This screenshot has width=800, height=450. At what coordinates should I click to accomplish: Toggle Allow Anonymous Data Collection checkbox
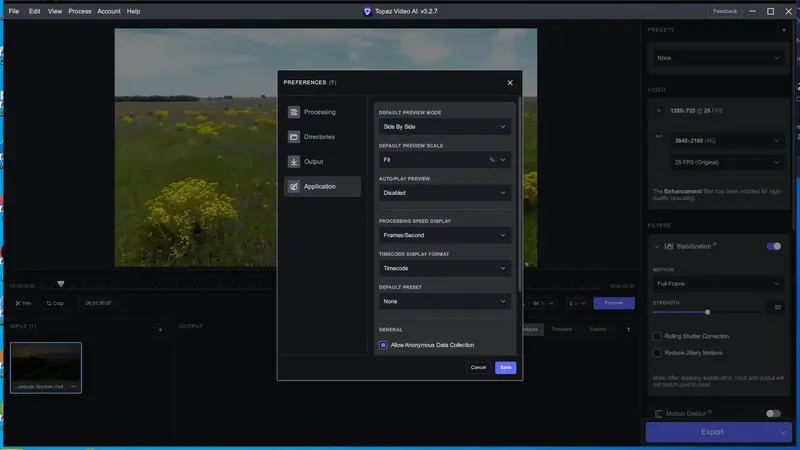click(x=383, y=345)
